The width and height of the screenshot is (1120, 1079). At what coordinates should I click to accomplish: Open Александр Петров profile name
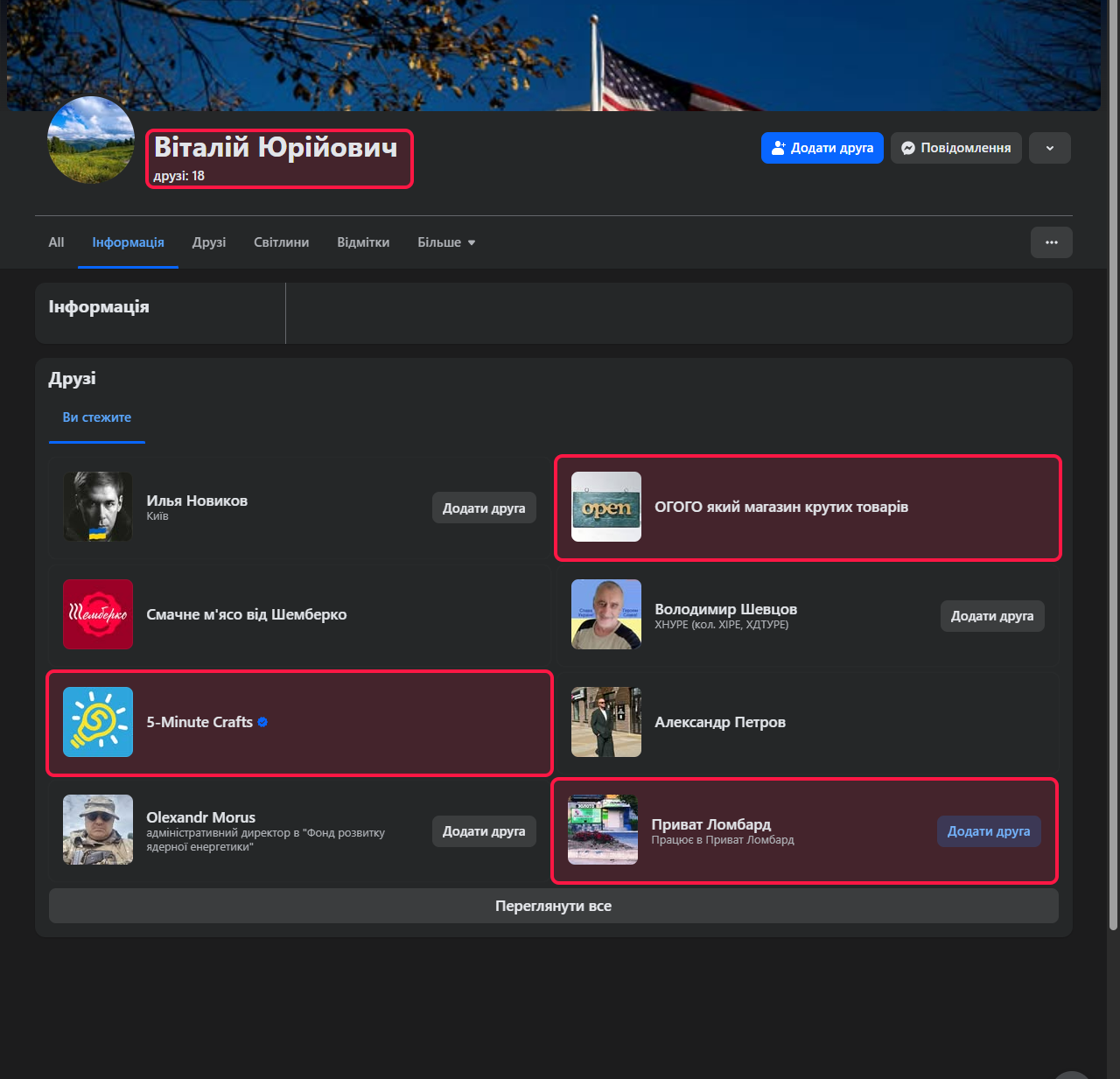[x=720, y=722]
